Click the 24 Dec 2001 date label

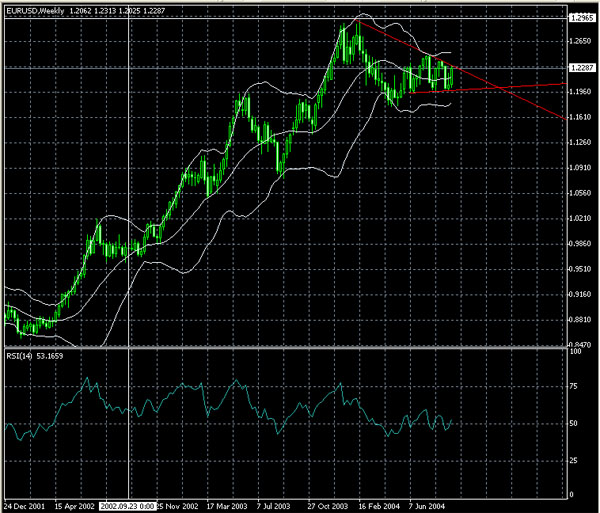click(x=24, y=506)
